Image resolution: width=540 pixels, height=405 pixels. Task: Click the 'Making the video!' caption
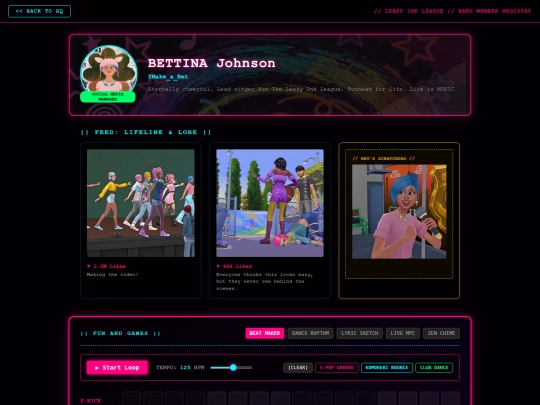pos(113,274)
